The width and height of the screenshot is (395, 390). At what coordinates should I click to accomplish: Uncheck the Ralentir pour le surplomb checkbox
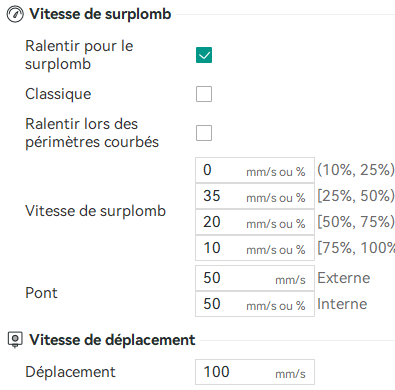[x=204, y=55]
